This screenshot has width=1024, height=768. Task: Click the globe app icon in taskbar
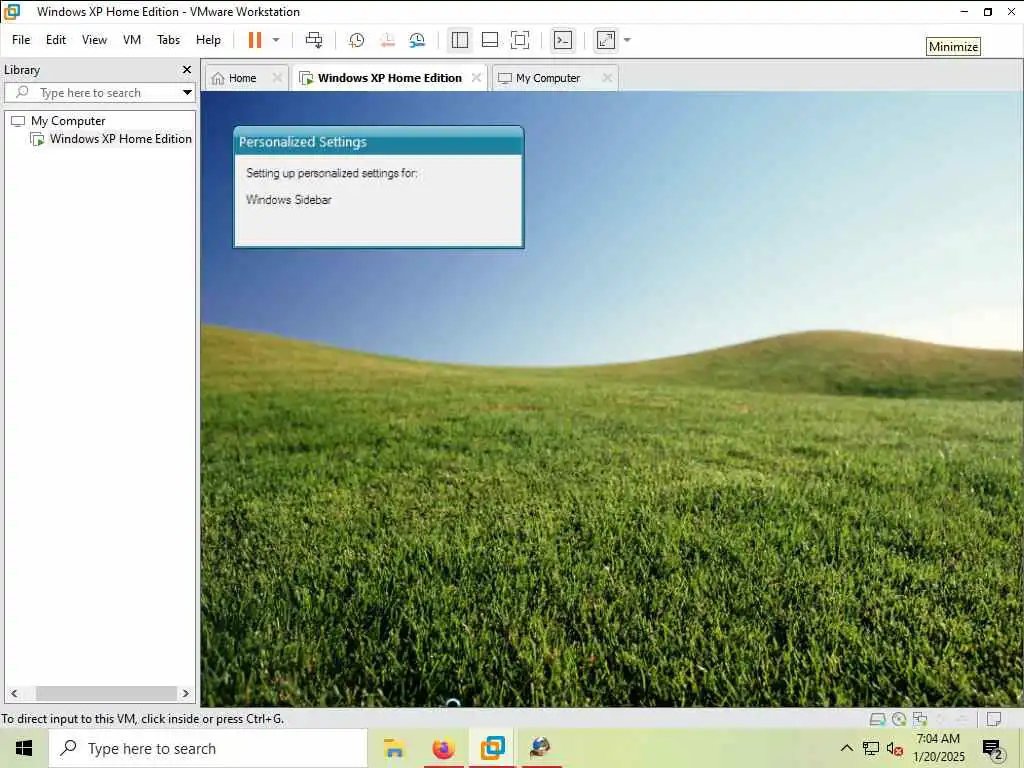coord(541,748)
